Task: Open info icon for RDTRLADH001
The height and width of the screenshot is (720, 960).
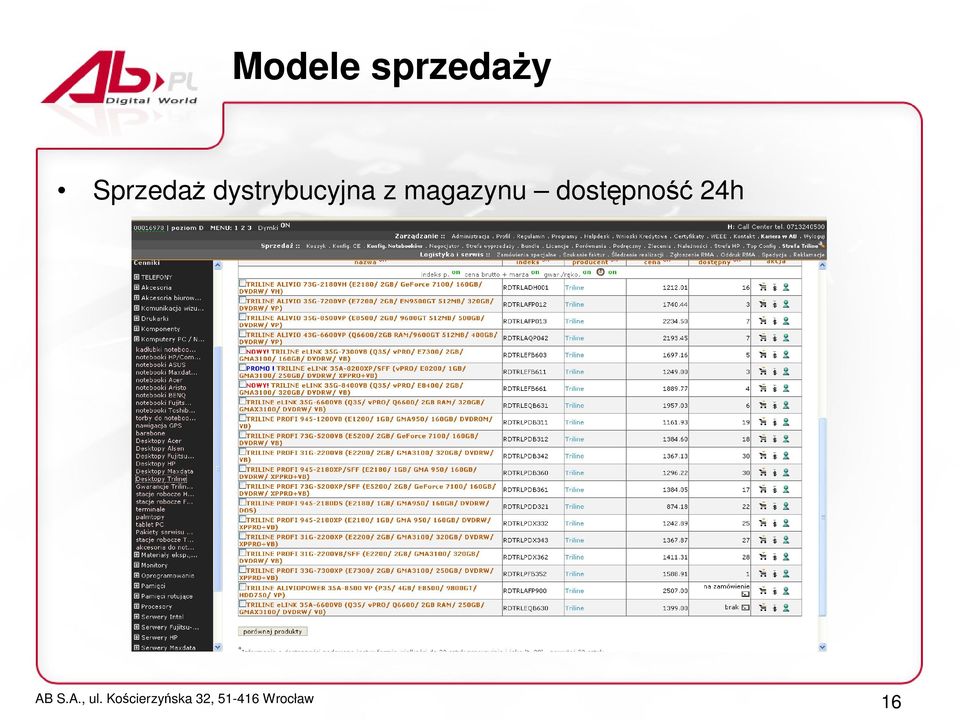Action: coord(774,287)
